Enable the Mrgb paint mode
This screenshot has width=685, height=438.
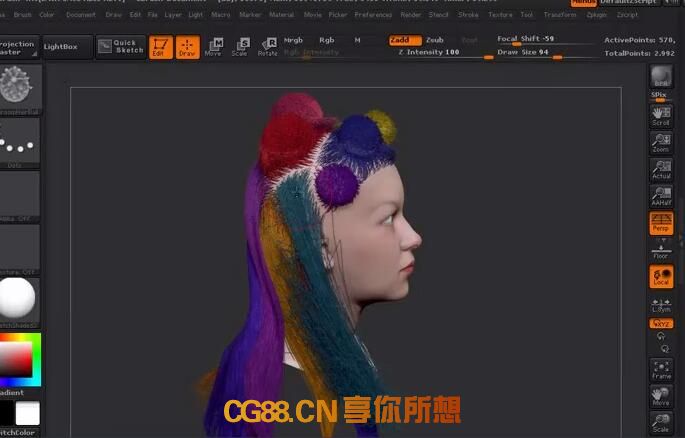pos(293,40)
